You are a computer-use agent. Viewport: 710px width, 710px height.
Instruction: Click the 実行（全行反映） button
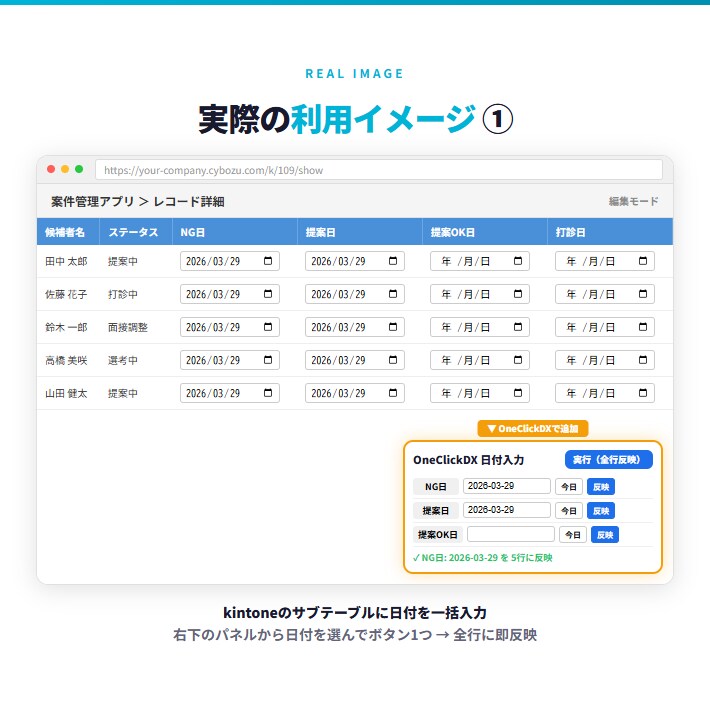[609, 460]
